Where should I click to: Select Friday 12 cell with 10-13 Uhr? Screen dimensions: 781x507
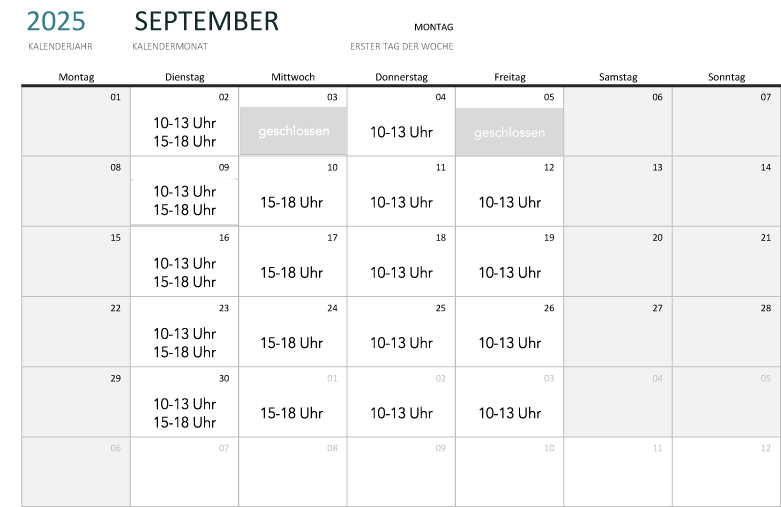point(510,203)
